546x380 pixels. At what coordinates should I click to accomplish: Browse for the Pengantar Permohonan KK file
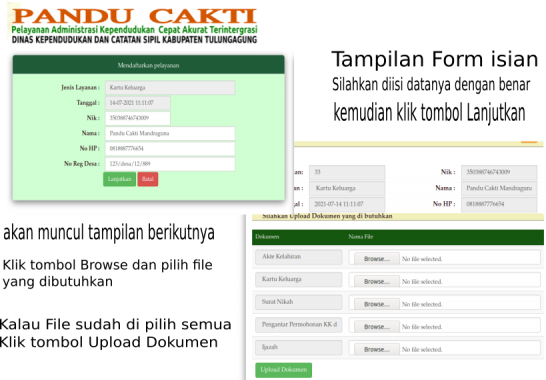(376, 327)
